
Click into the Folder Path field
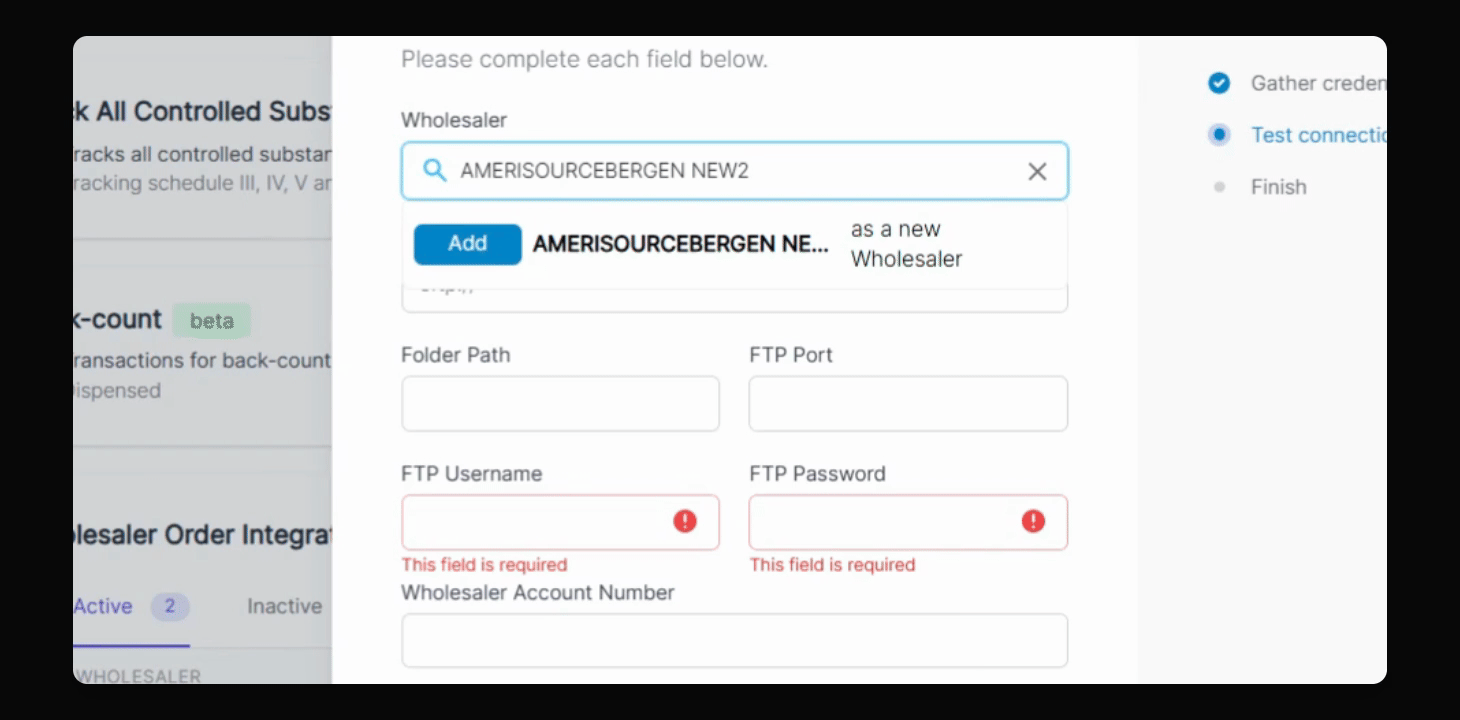click(x=560, y=404)
